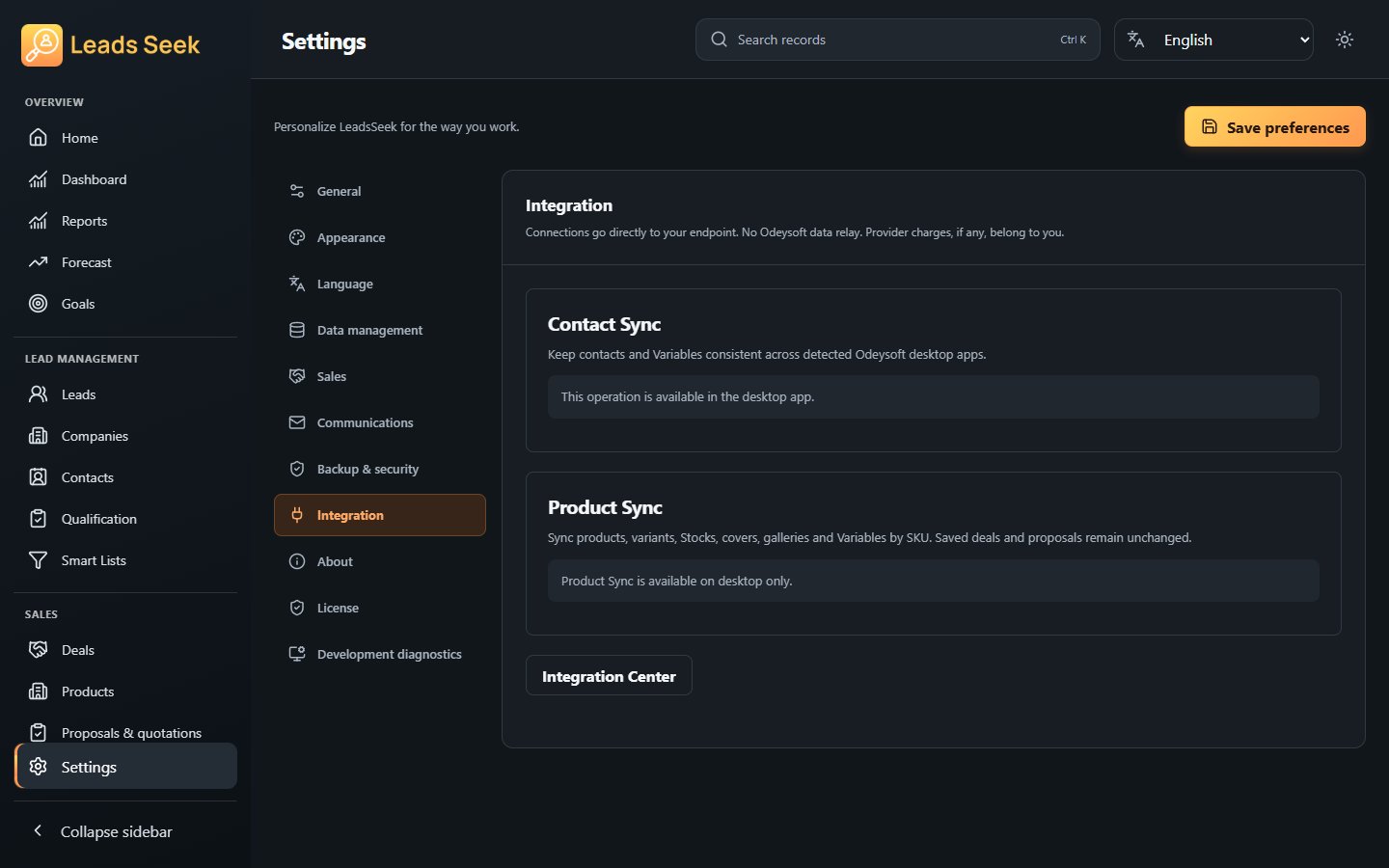View the License section
Screen dimensions: 1389x868
tap(379, 608)
